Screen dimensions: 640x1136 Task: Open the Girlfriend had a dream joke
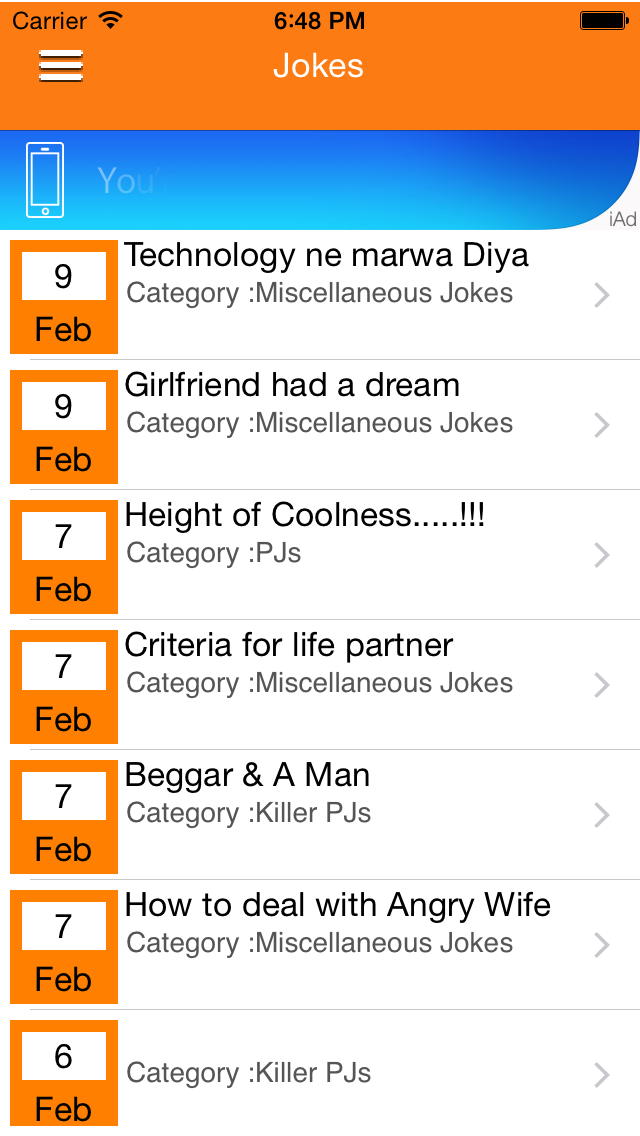(x=292, y=385)
